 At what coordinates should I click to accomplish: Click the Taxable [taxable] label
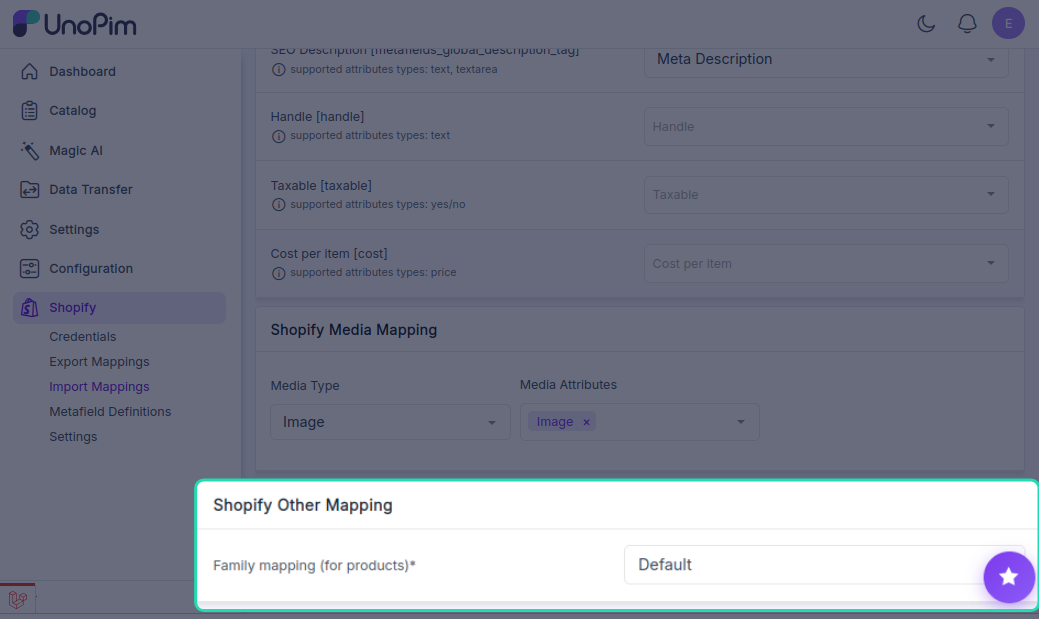tap(321, 186)
